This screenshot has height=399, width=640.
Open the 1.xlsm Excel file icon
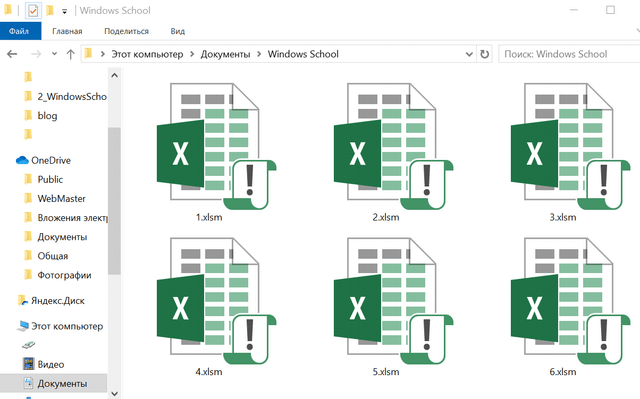point(216,146)
